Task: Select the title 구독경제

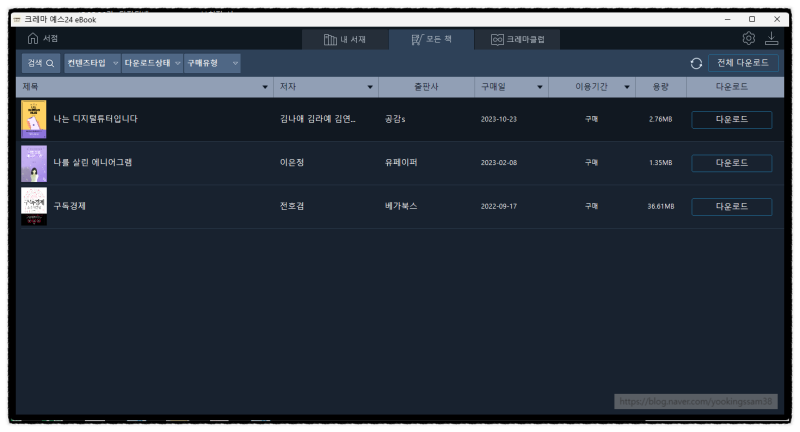Action: pos(69,206)
